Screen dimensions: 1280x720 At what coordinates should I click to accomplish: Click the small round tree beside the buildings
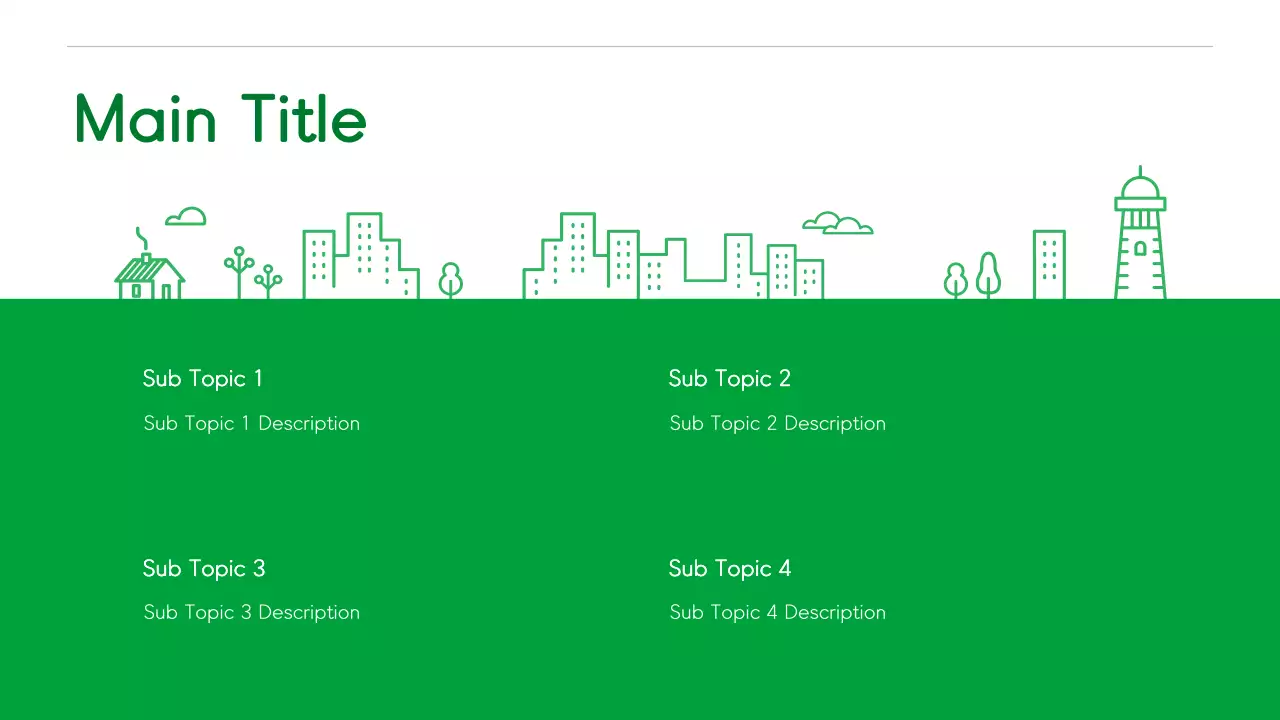[450, 278]
